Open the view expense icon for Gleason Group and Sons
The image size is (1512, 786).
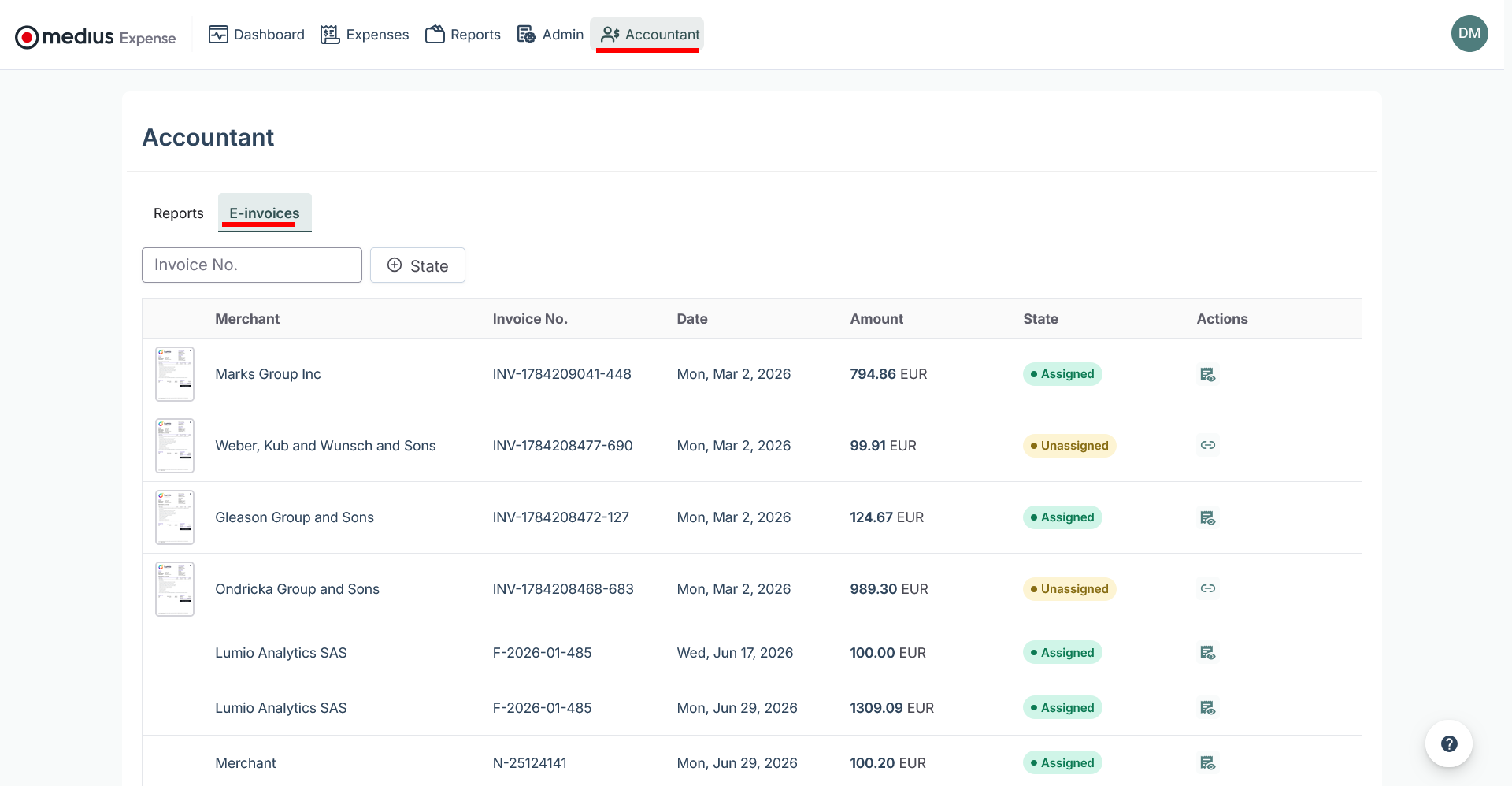1207,517
